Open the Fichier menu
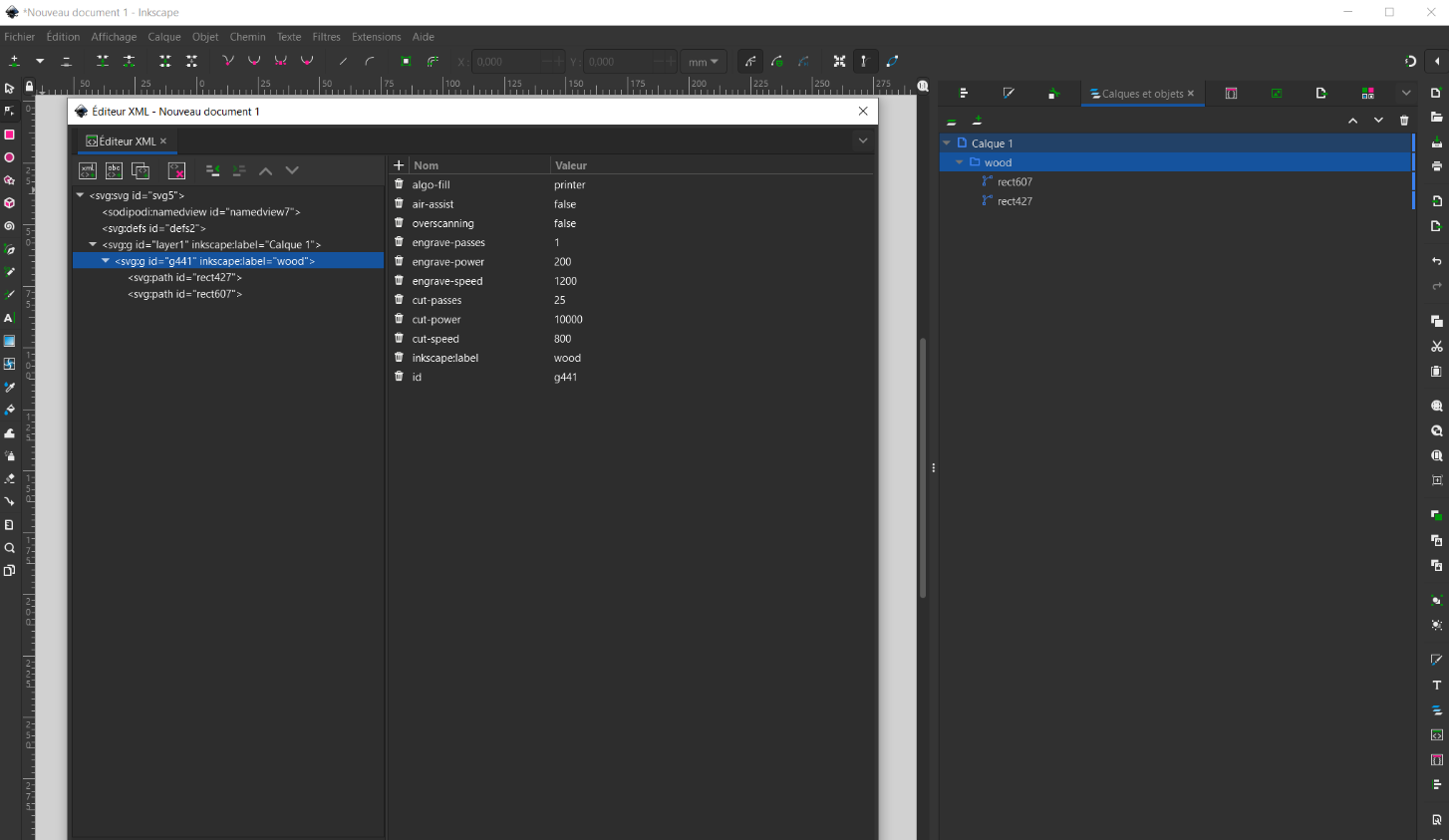The height and width of the screenshot is (840, 1449). point(20,37)
